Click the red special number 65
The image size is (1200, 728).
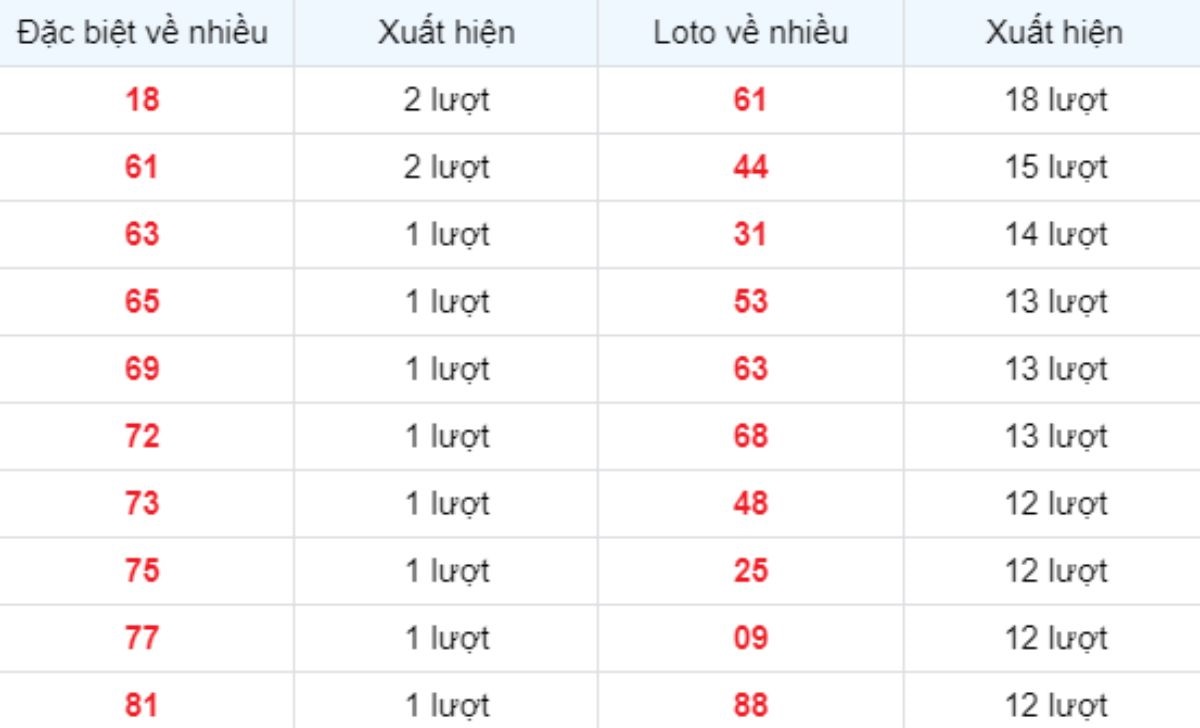pyautogui.click(x=142, y=302)
